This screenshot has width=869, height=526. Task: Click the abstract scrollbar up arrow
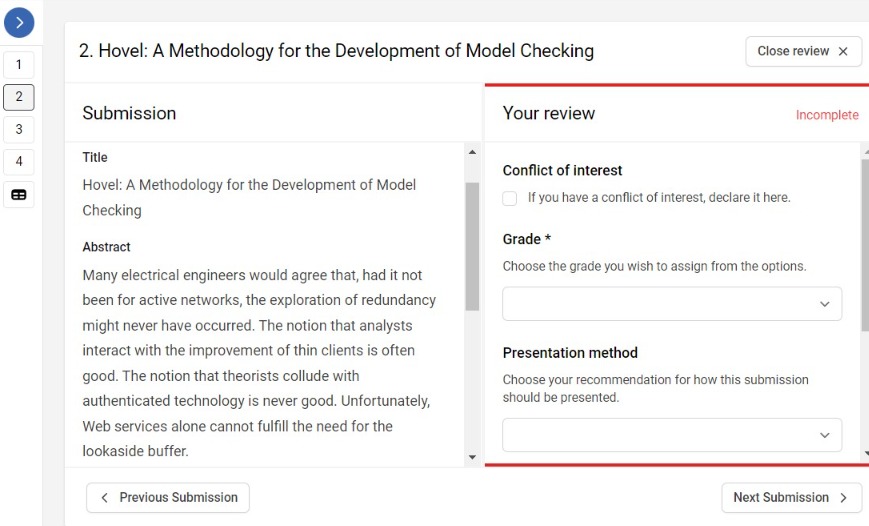[x=472, y=152]
